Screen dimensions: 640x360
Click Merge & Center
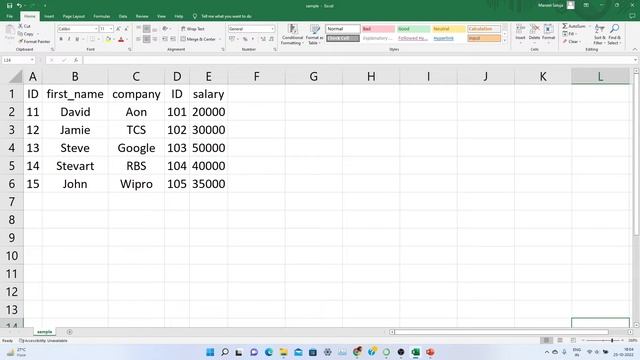coord(198,39)
